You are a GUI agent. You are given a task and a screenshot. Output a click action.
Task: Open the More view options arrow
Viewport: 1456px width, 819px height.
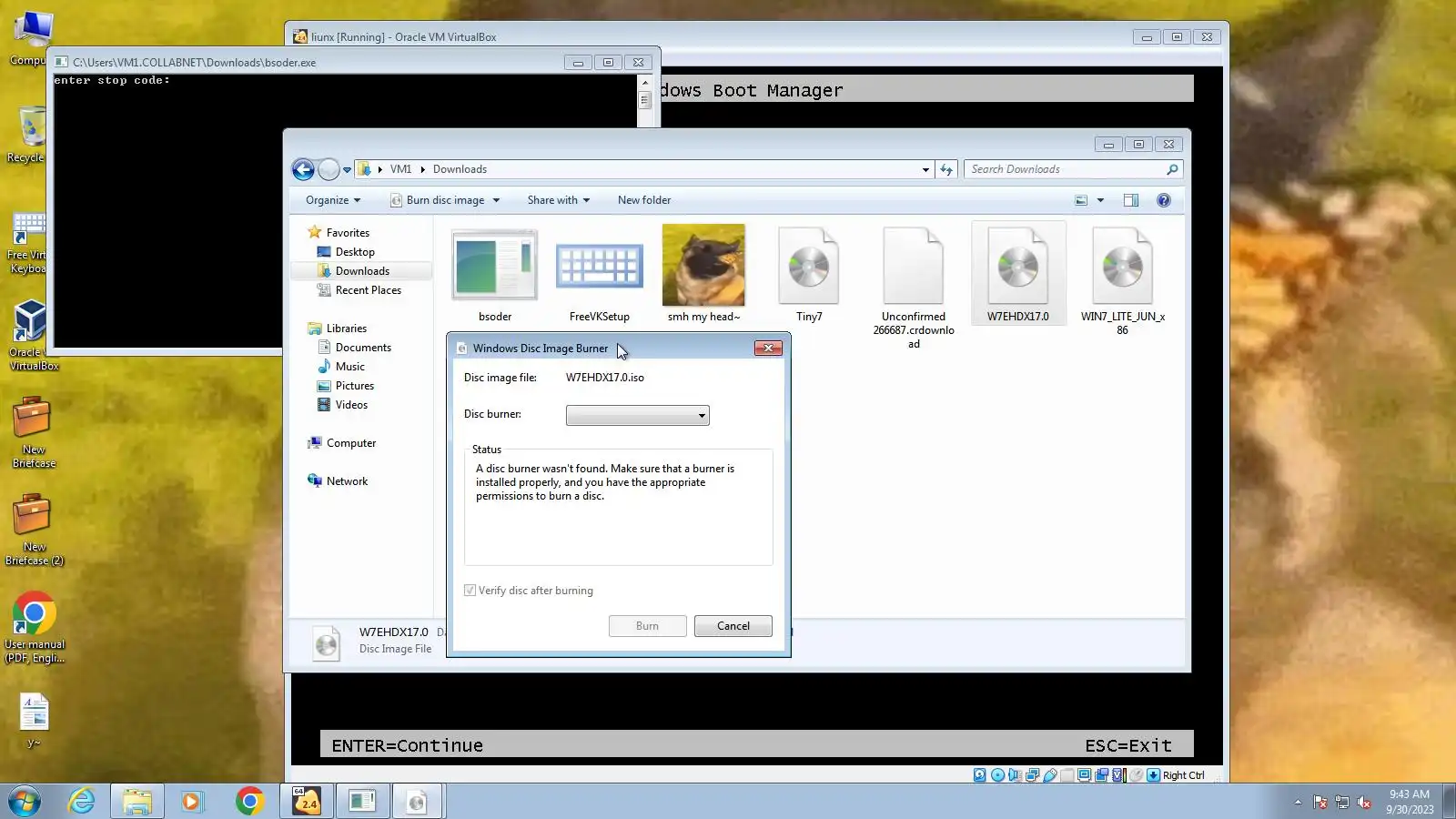1100,200
